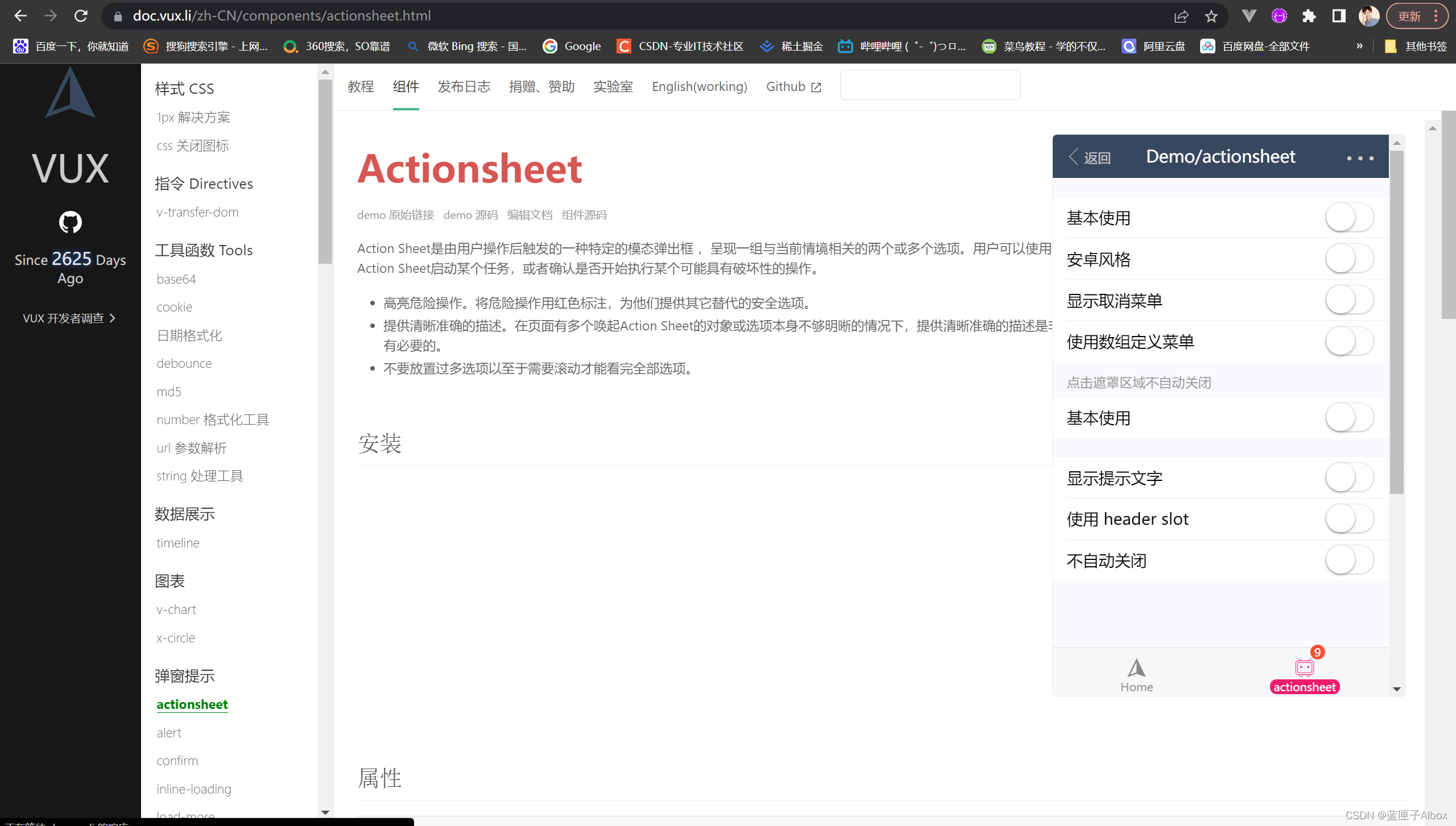This screenshot has width=1456, height=826.
Task: Bookmark this page with the star icon
Action: 1211,16
